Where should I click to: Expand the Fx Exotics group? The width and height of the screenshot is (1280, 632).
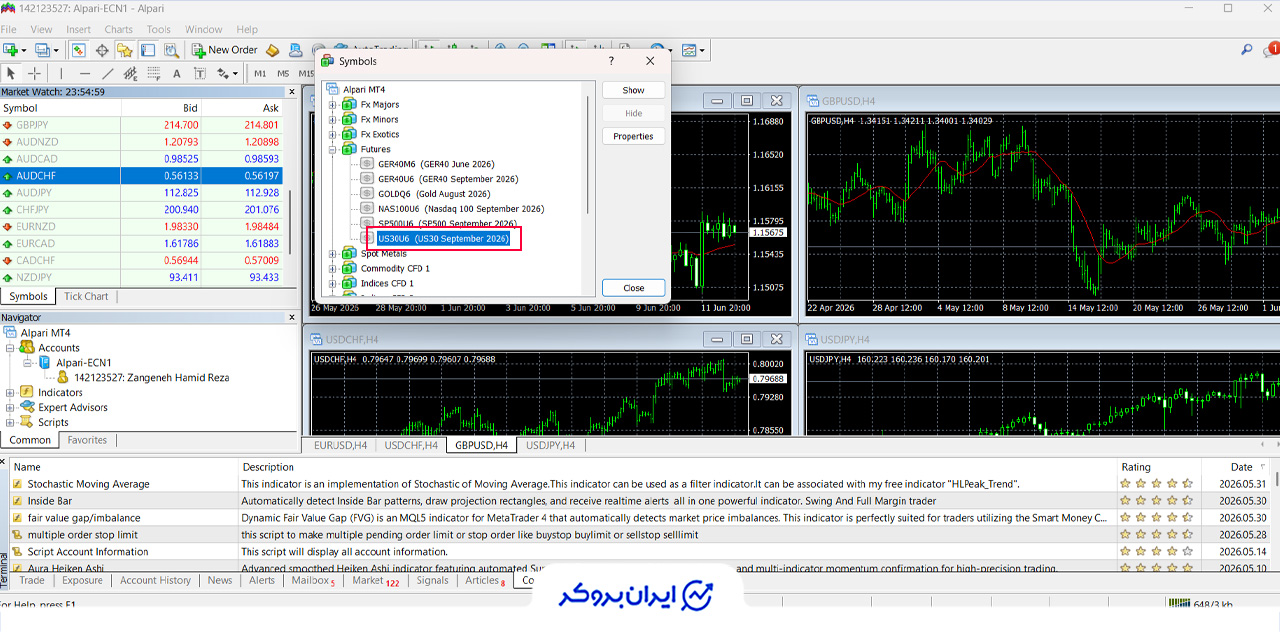click(333, 134)
